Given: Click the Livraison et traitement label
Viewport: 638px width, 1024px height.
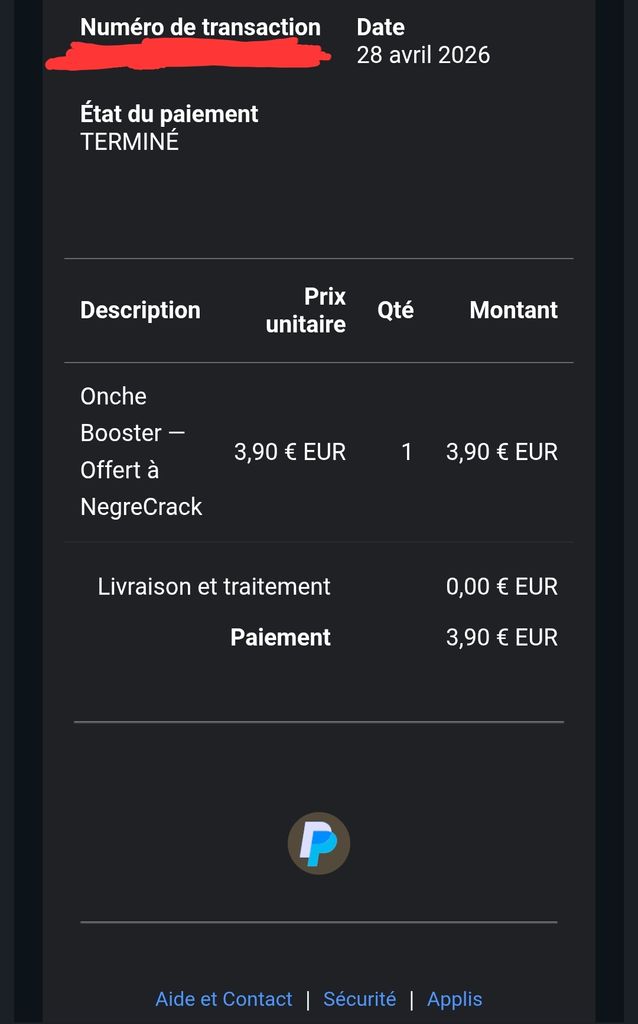Looking at the screenshot, I should point(214,587).
